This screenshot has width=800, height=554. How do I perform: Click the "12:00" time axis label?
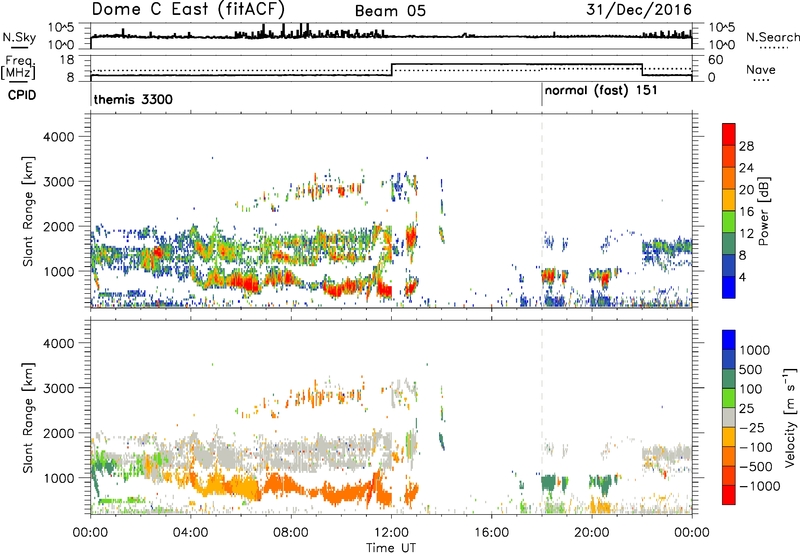[x=391, y=533]
